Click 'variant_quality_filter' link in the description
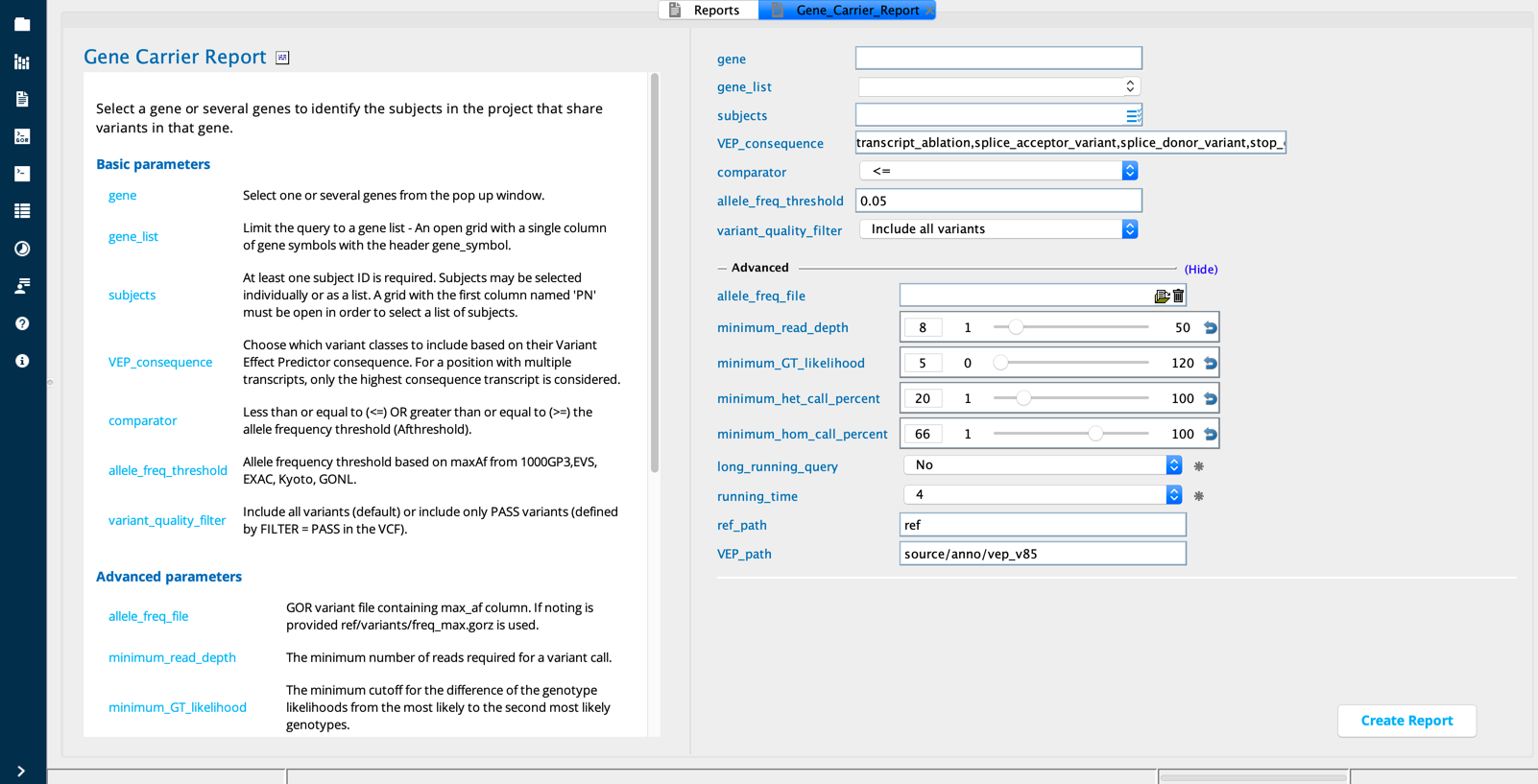The width and height of the screenshot is (1538, 784). pos(167,521)
